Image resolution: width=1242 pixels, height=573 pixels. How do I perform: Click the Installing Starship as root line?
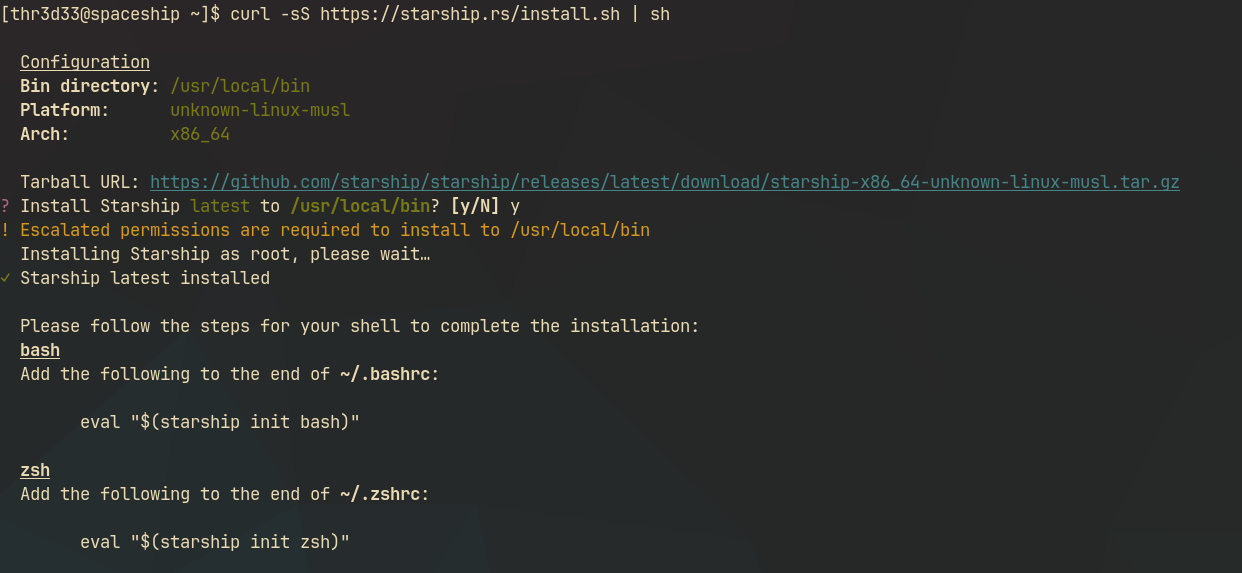click(x=225, y=254)
